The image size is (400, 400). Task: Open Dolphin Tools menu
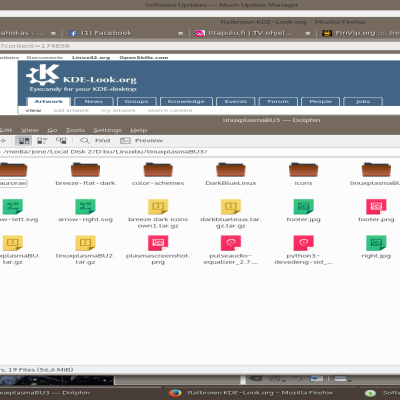click(75, 130)
